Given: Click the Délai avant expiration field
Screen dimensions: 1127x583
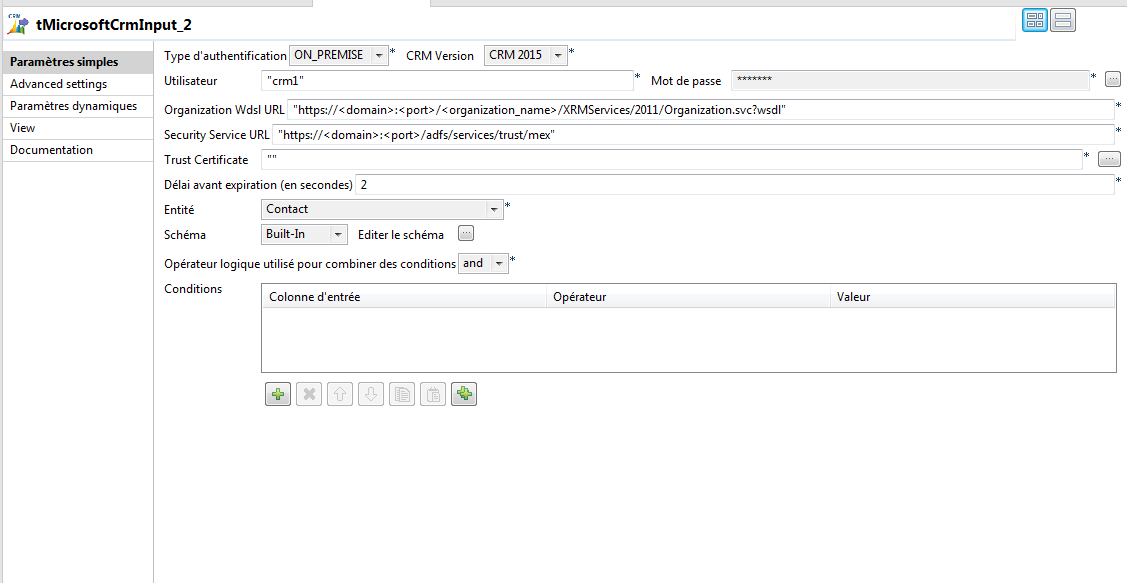Looking at the screenshot, I should pyautogui.click(x=735, y=185).
